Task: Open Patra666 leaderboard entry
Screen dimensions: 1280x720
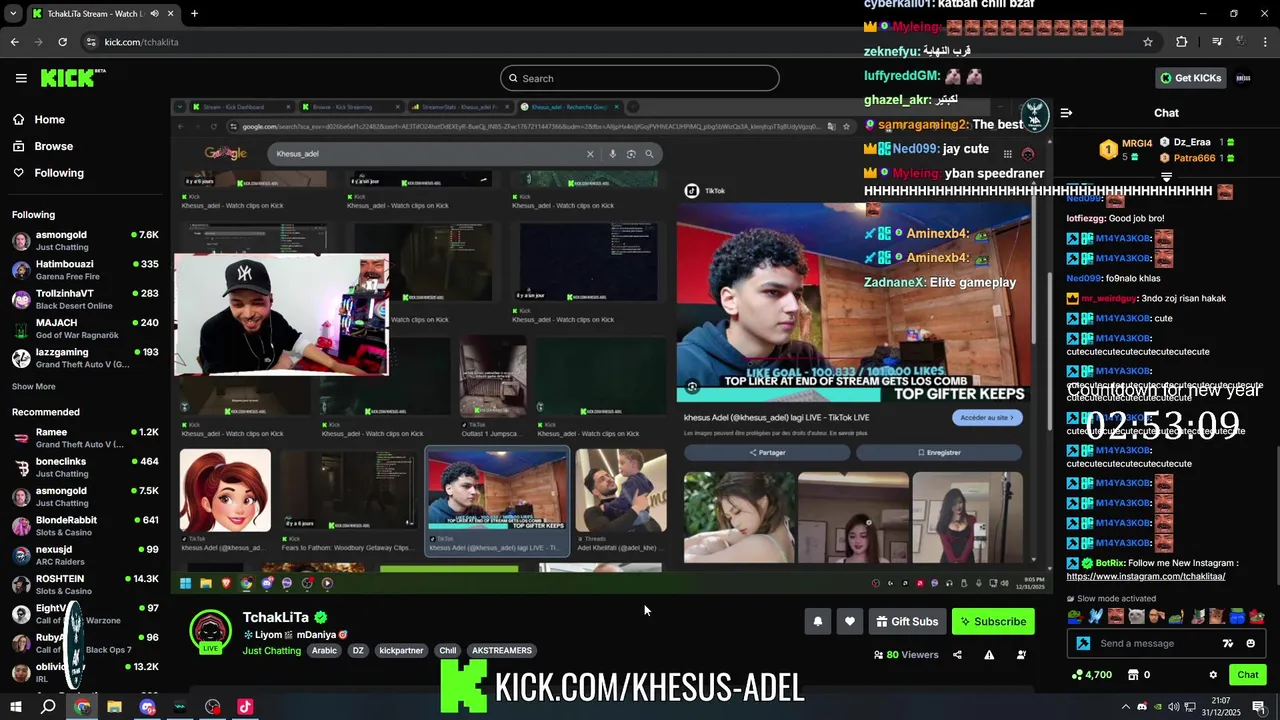Action: tap(1198, 158)
